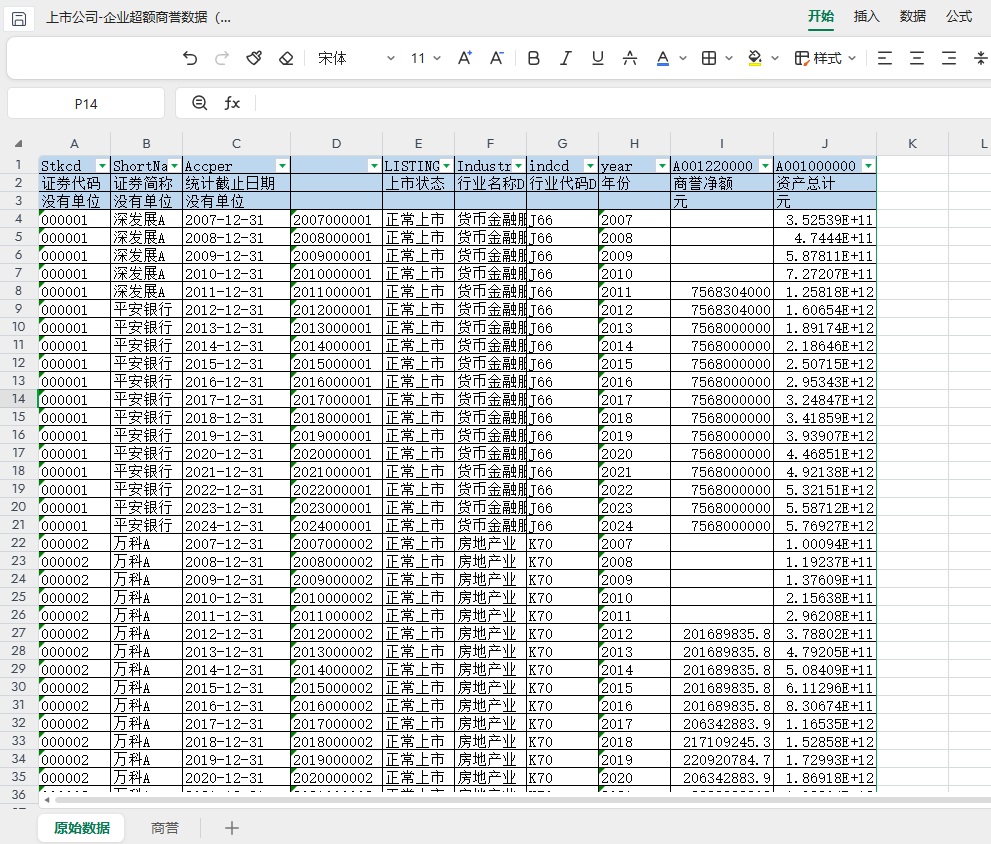Open the year column filter dropdown
This screenshot has width=991, height=844.
click(661, 165)
